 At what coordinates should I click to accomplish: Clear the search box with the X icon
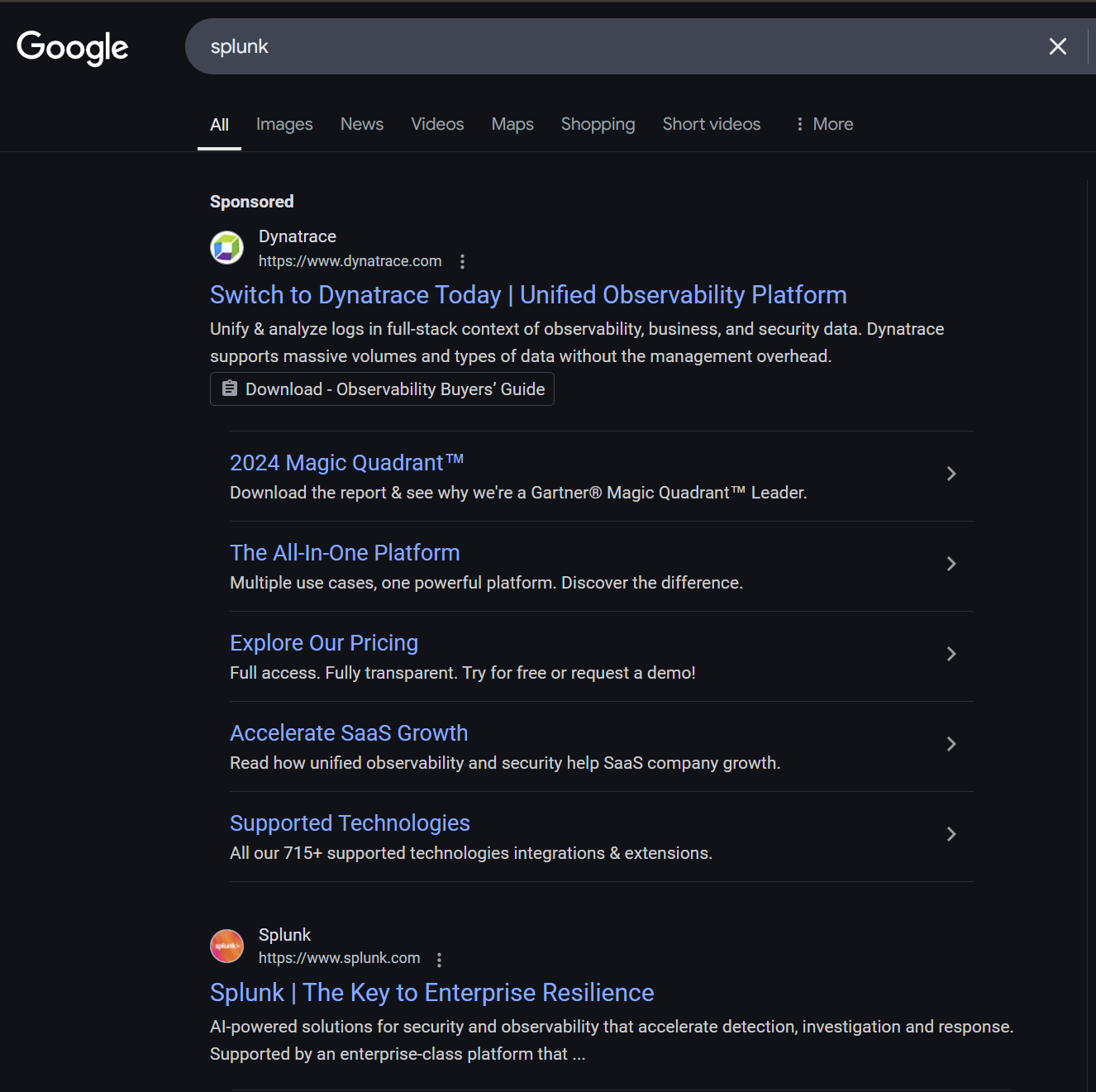click(1057, 46)
